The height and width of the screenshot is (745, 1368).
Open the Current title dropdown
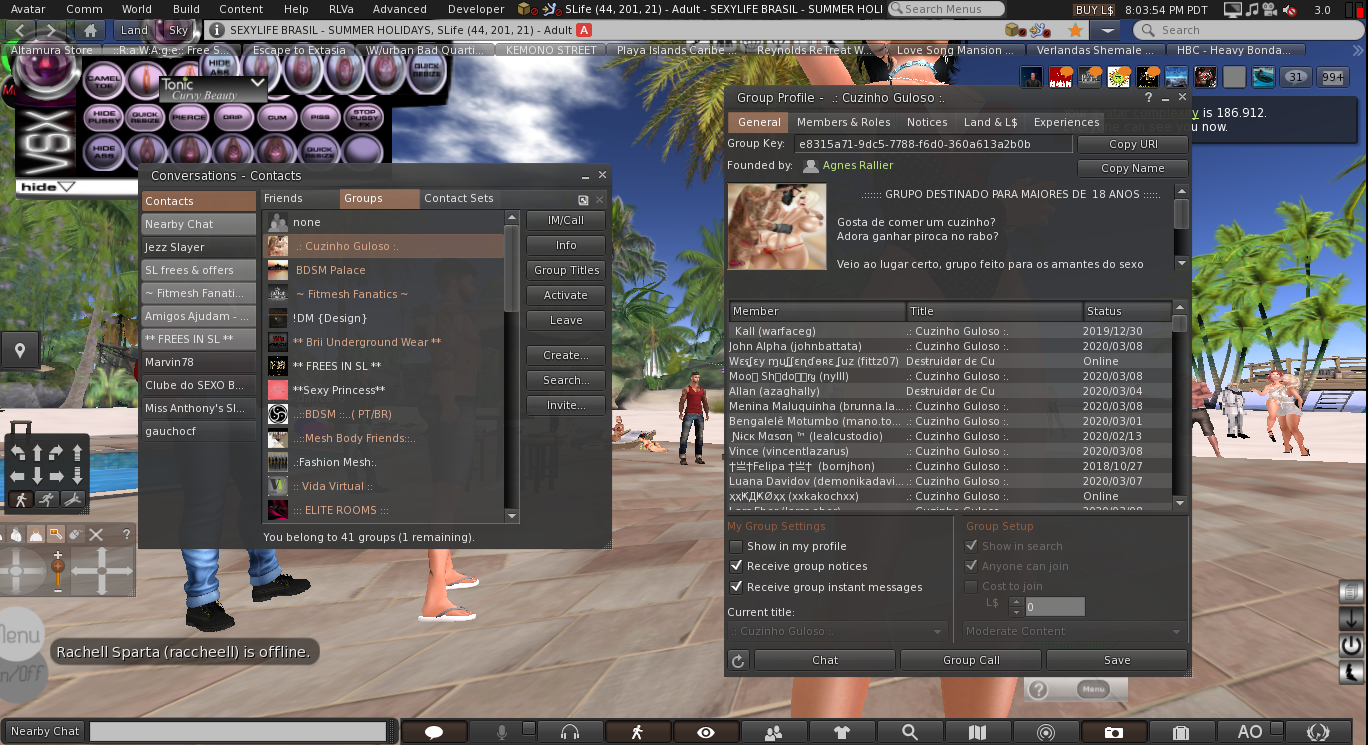[x=837, y=631]
